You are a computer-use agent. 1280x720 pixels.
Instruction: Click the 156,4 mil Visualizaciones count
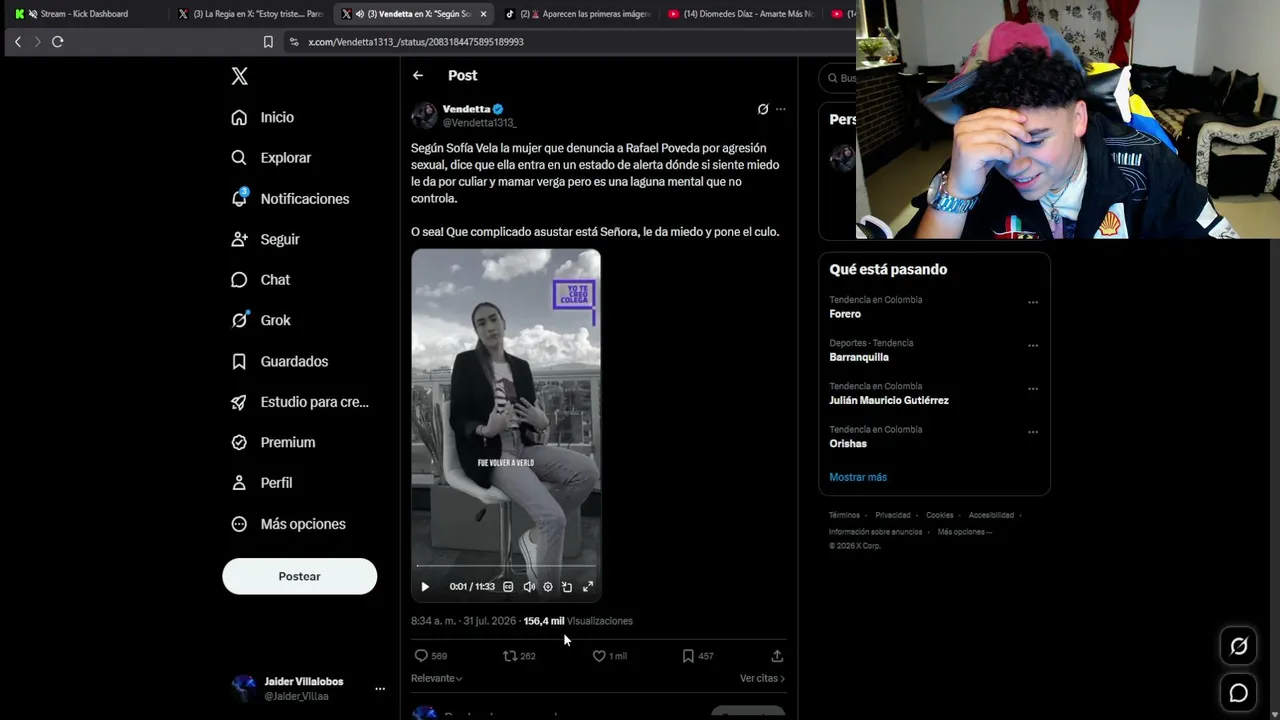pos(578,621)
